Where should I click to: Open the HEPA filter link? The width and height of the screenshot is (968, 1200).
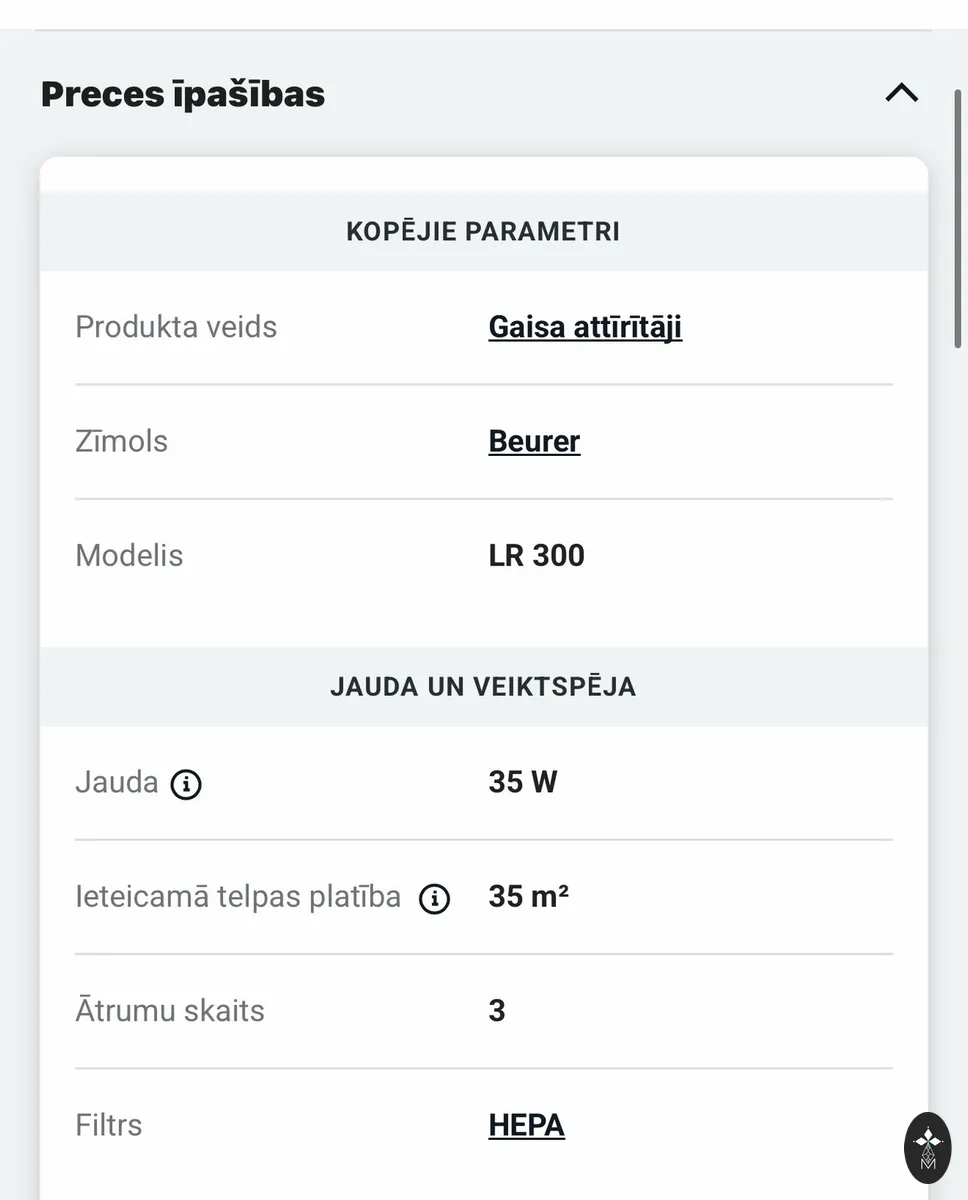click(526, 1125)
